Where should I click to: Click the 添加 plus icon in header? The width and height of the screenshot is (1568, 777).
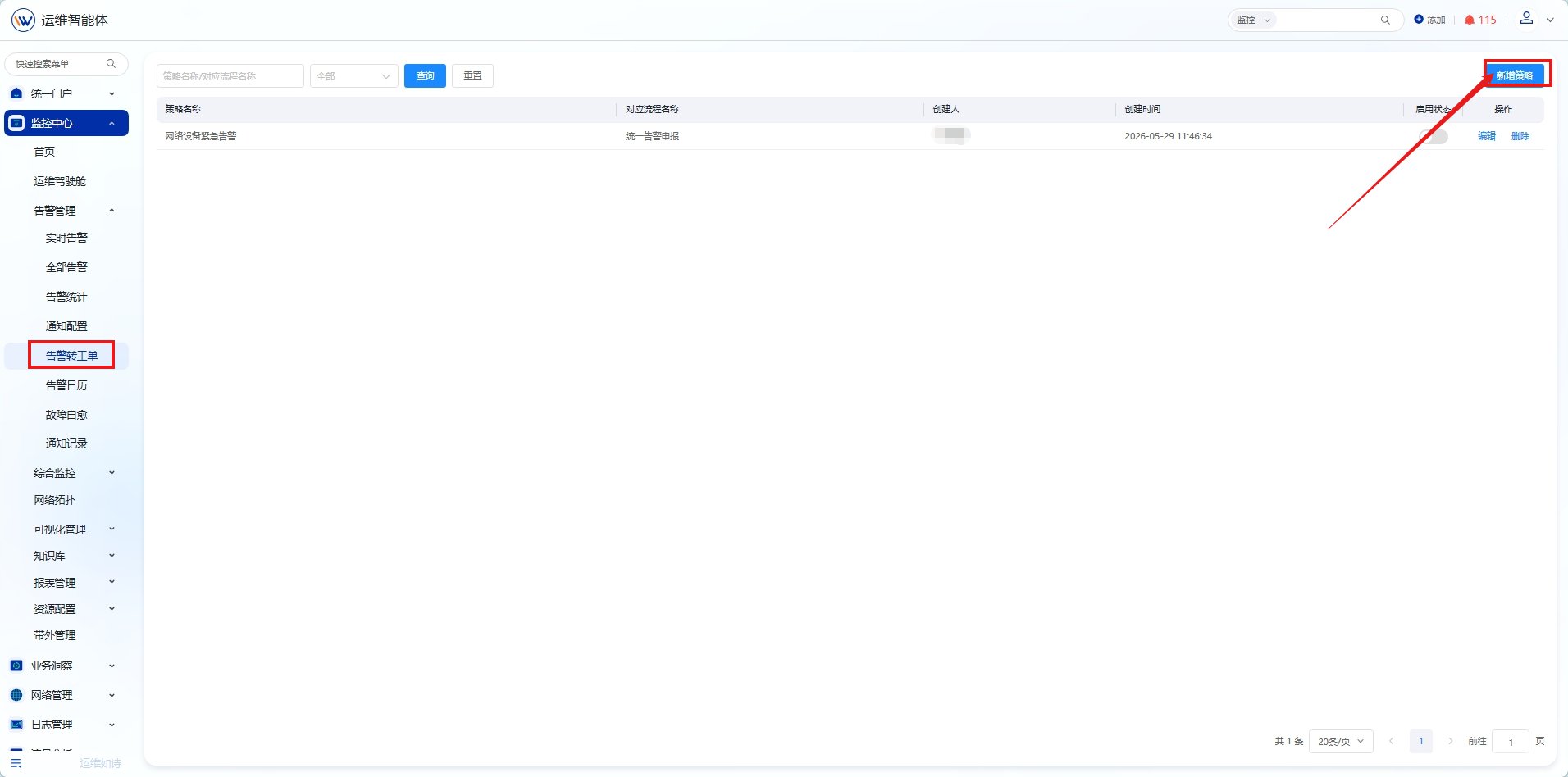tap(1419, 19)
